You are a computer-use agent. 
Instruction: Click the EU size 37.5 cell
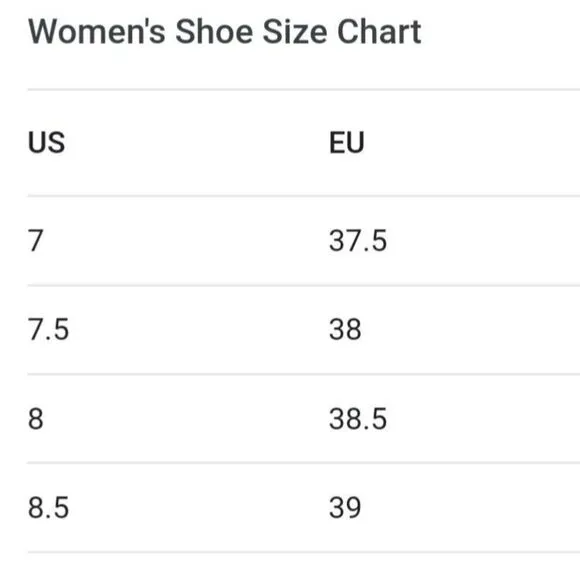click(358, 240)
